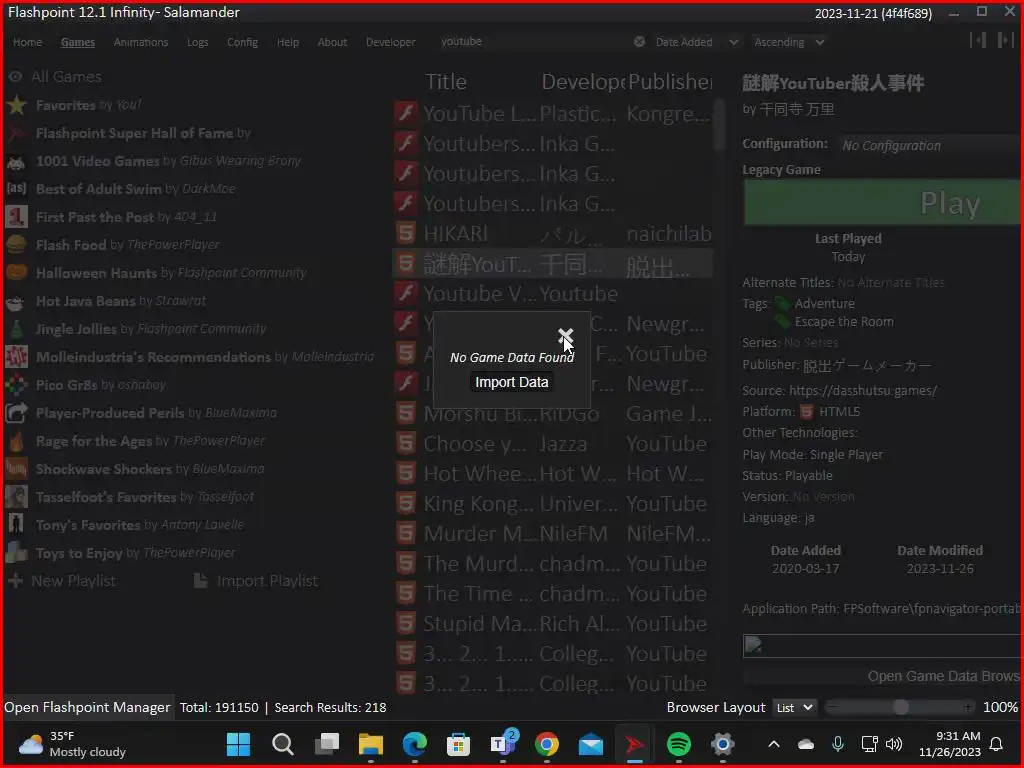Viewport: 1024px width, 768px height.
Task: Click the Hot Java Beans cup icon
Action: point(16,301)
